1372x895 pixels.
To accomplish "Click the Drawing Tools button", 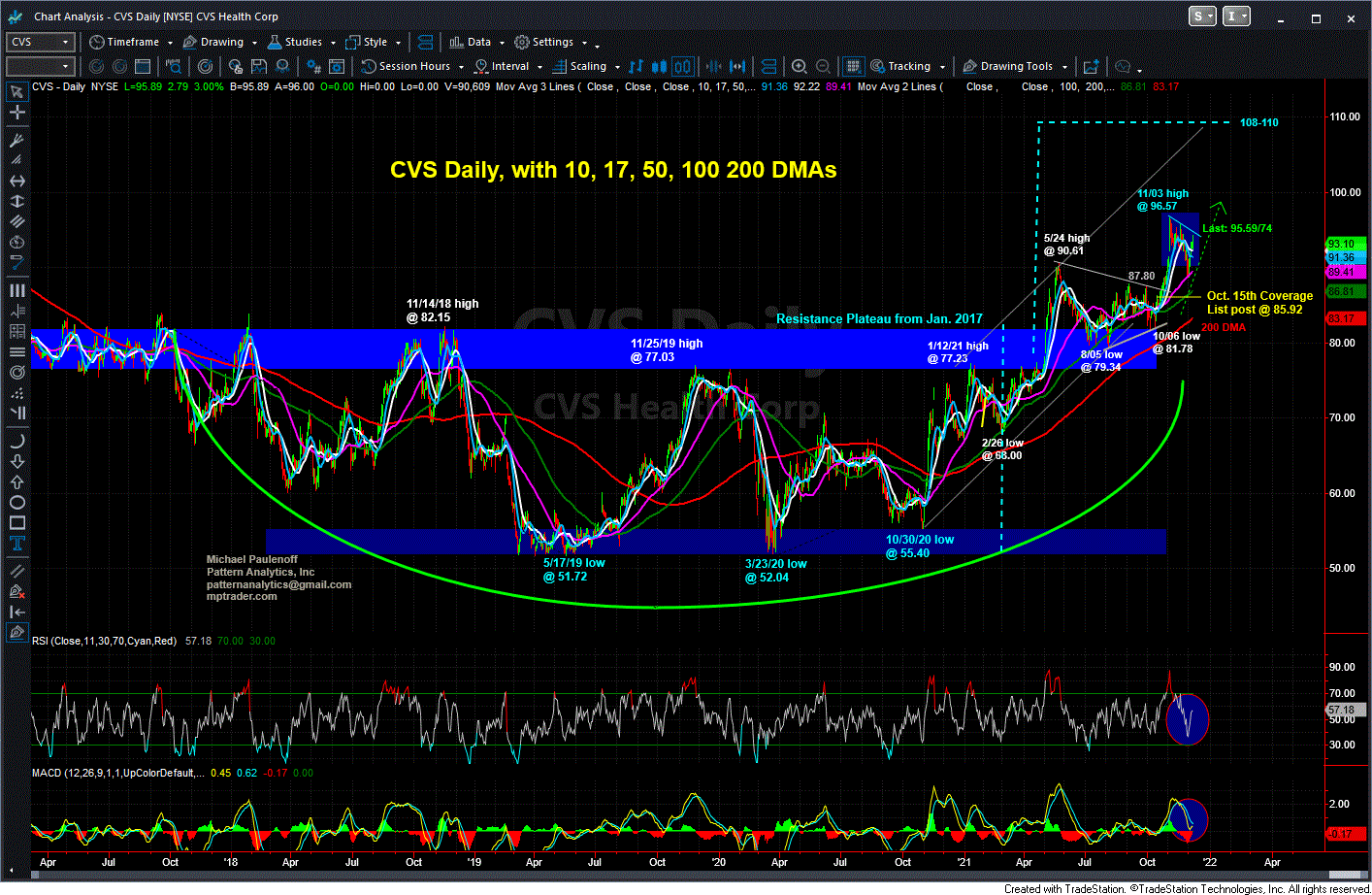I will coord(1006,66).
